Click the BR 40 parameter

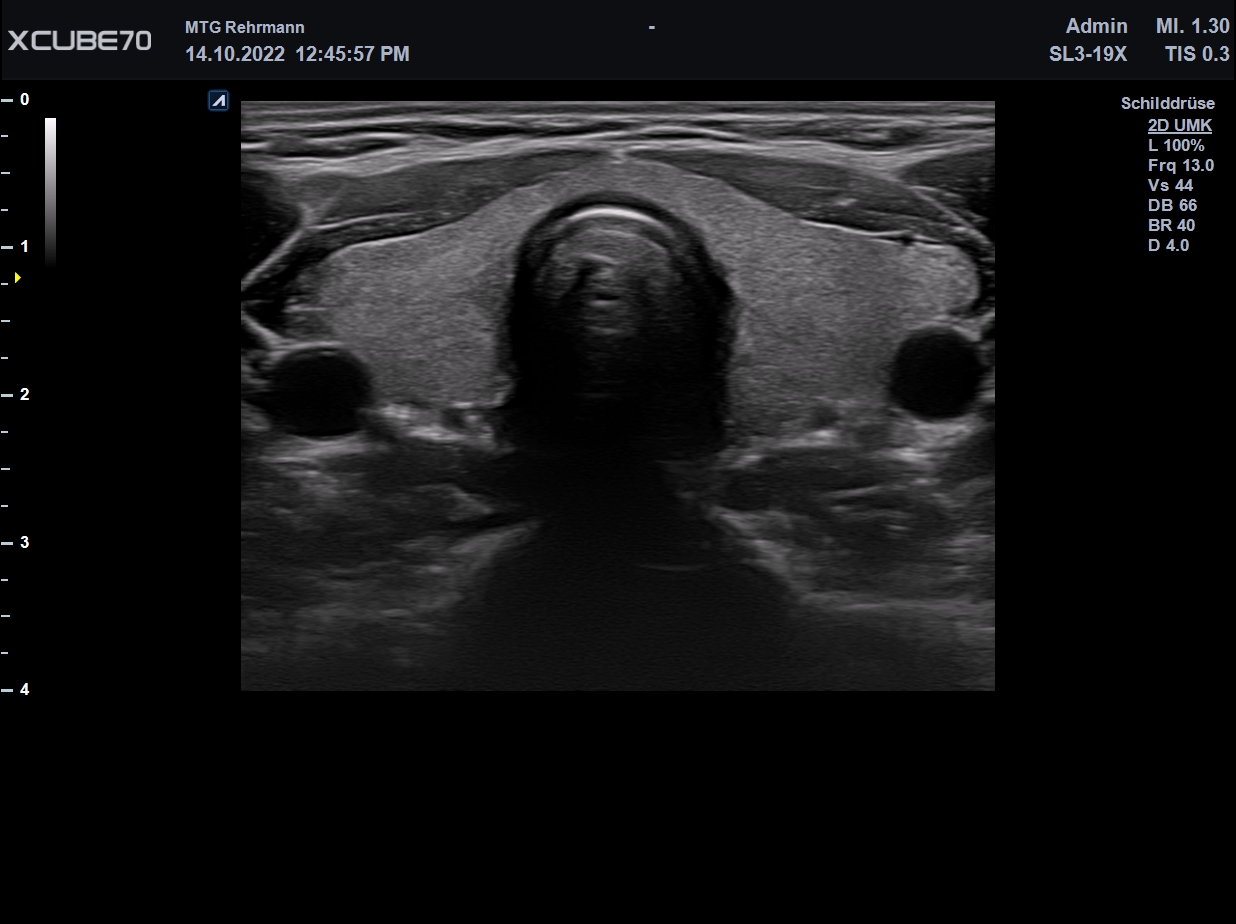point(1171,225)
